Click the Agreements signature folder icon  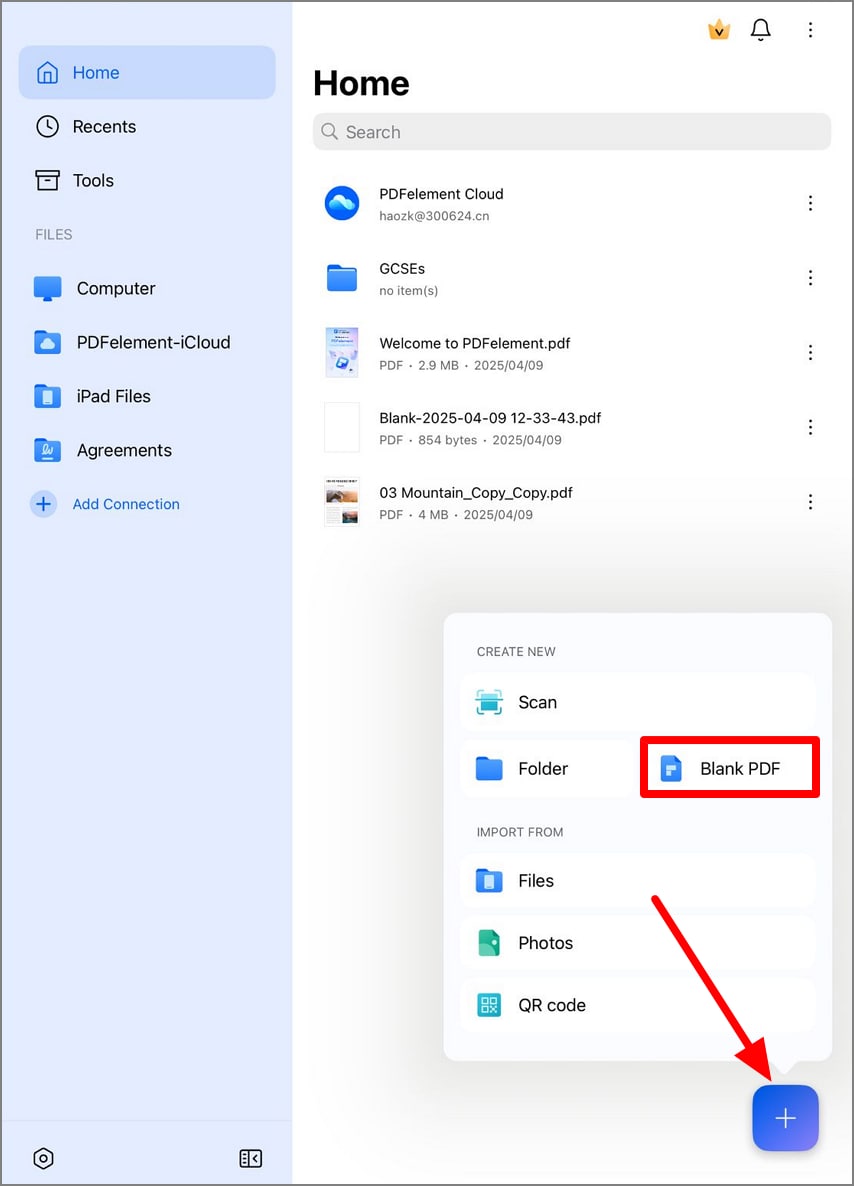[48, 450]
